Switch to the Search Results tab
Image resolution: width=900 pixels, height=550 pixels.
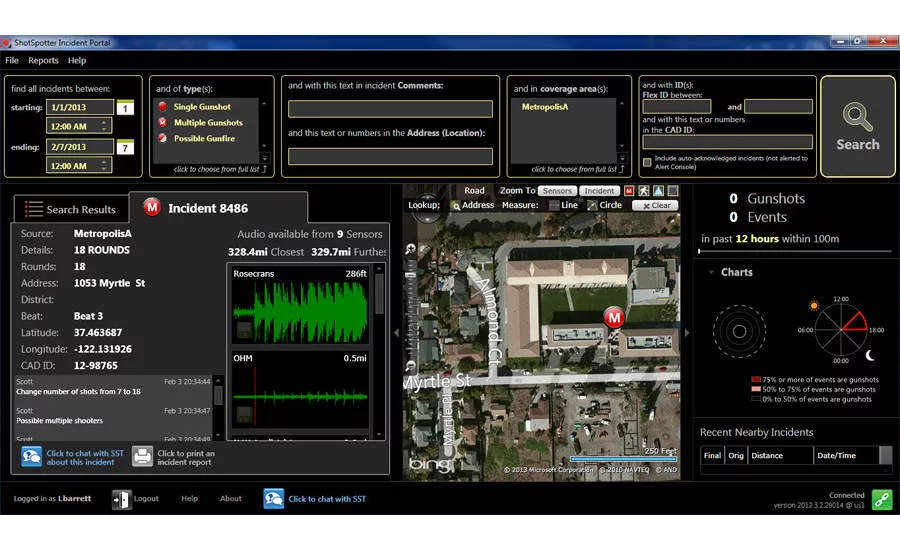pos(71,210)
